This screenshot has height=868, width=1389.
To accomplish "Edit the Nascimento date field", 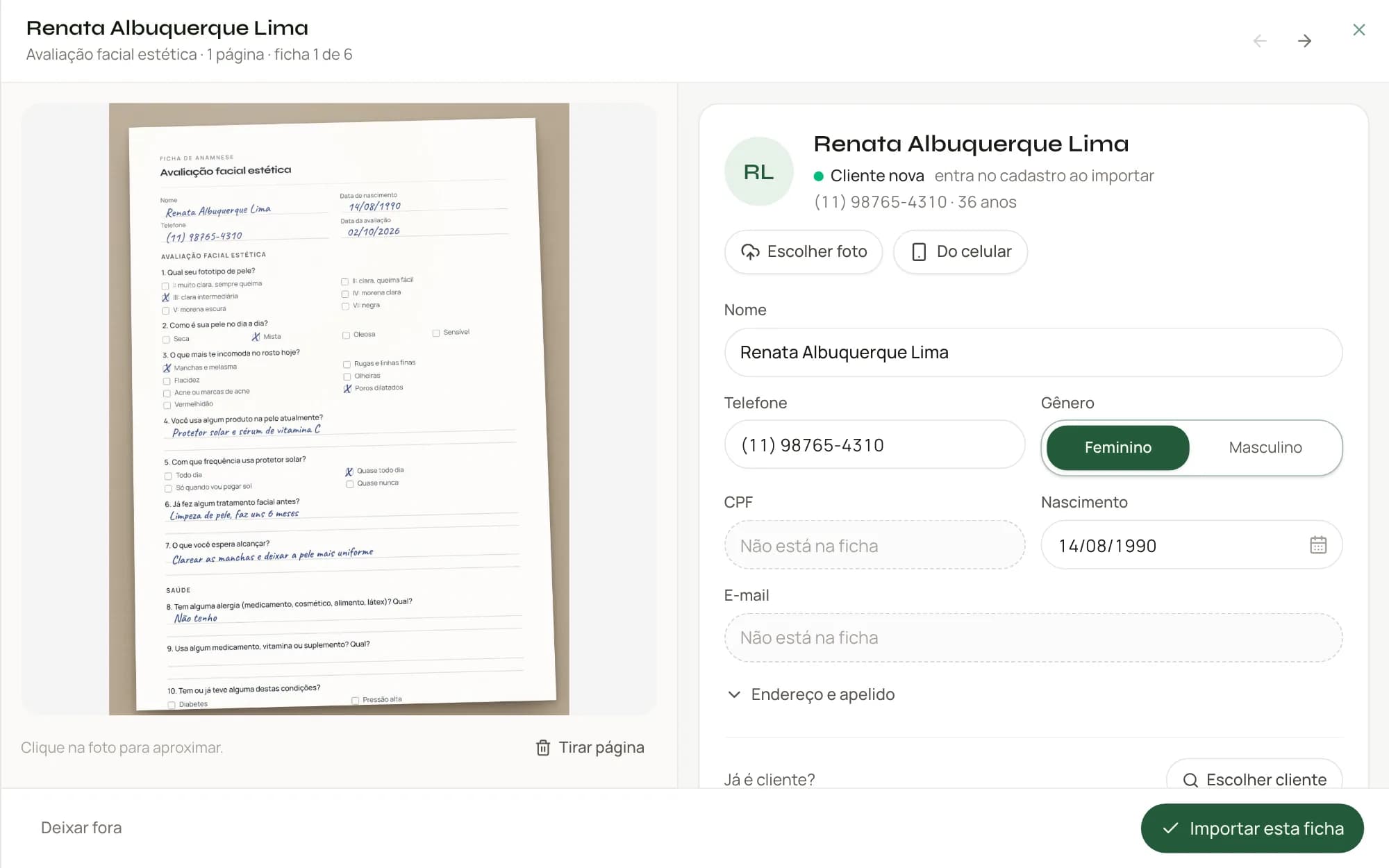I will pyautogui.click(x=1191, y=546).
